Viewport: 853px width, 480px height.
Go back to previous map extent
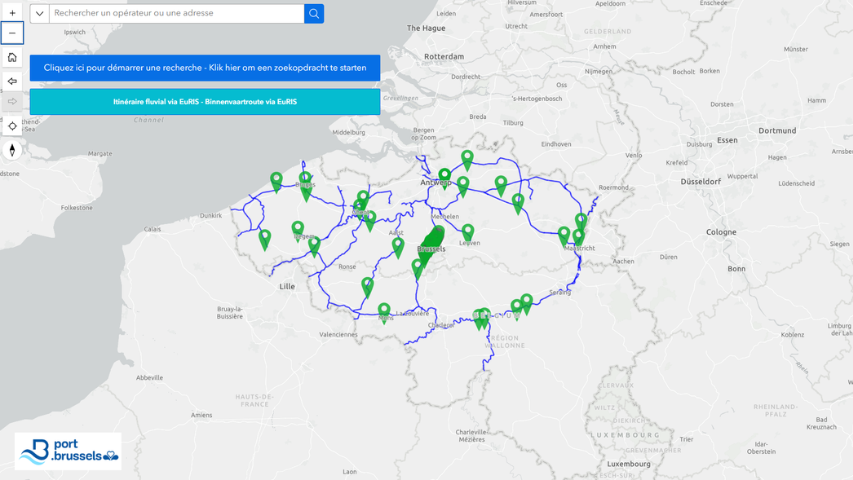pyautogui.click(x=12, y=80)
